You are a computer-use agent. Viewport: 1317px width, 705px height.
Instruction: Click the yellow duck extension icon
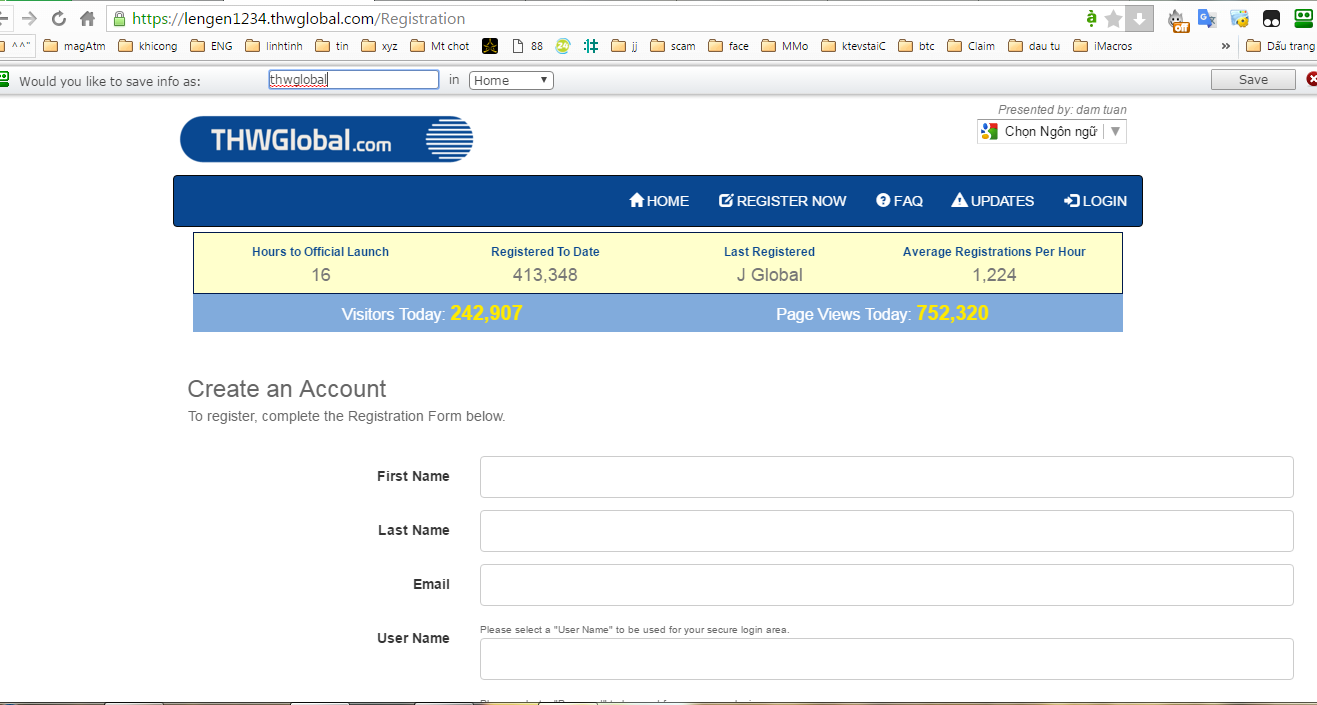[1240, 18]
